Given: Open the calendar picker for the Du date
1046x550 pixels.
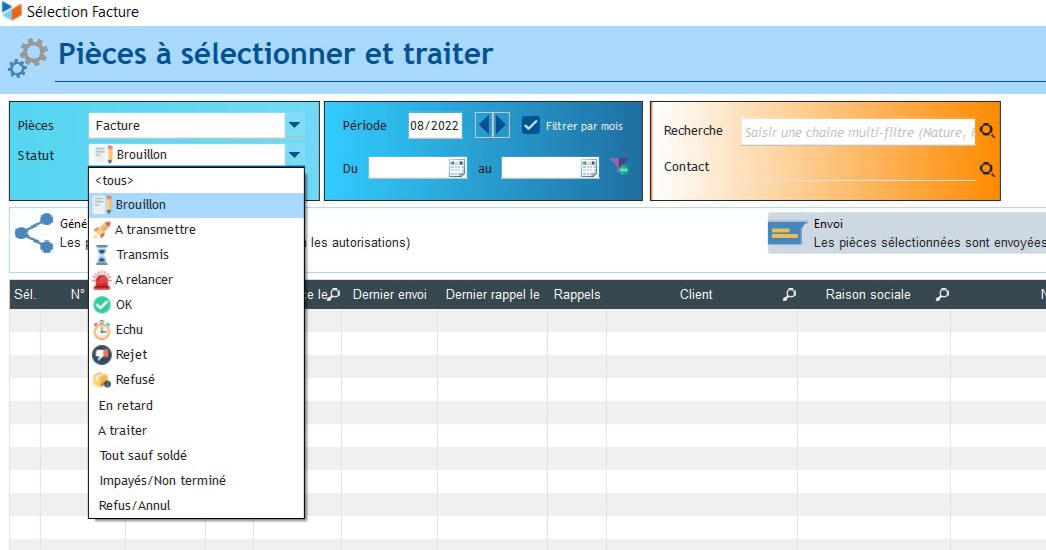Looking at the screenshot, I should [x=457, y=168].
